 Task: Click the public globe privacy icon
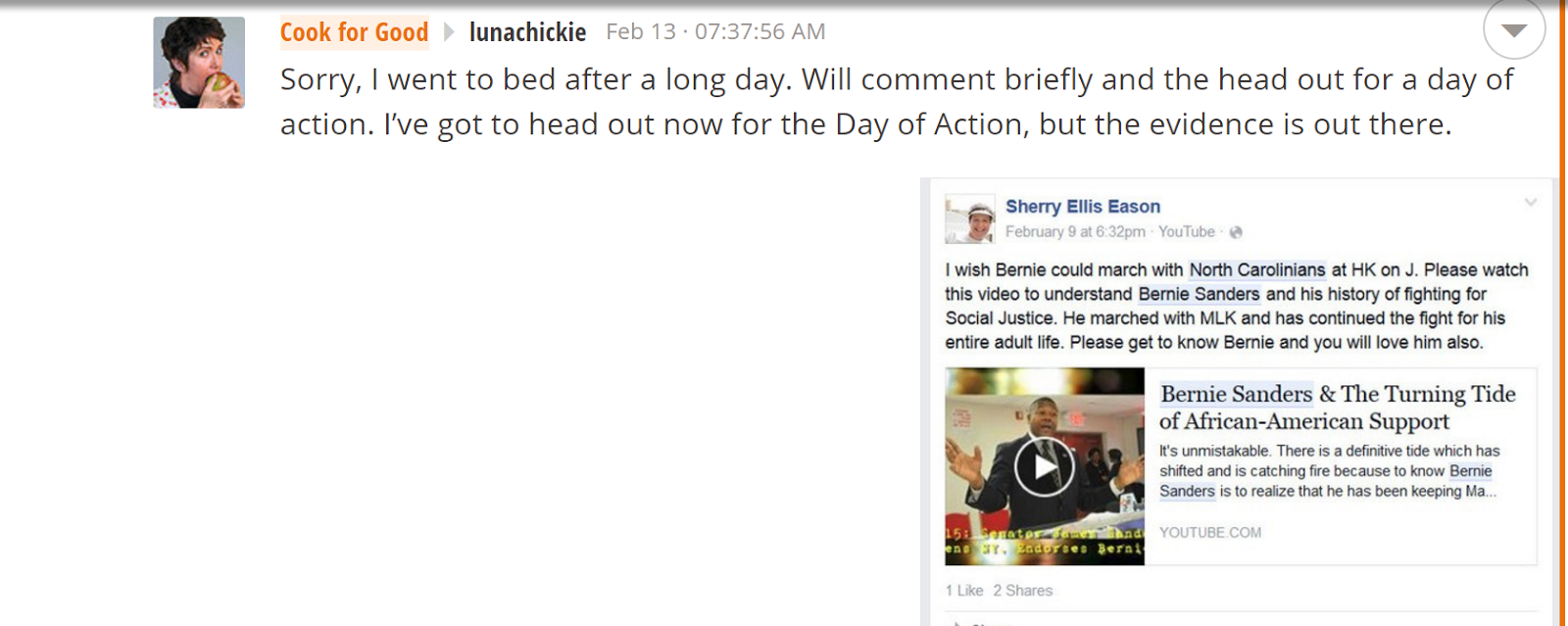click(1236, 232)
